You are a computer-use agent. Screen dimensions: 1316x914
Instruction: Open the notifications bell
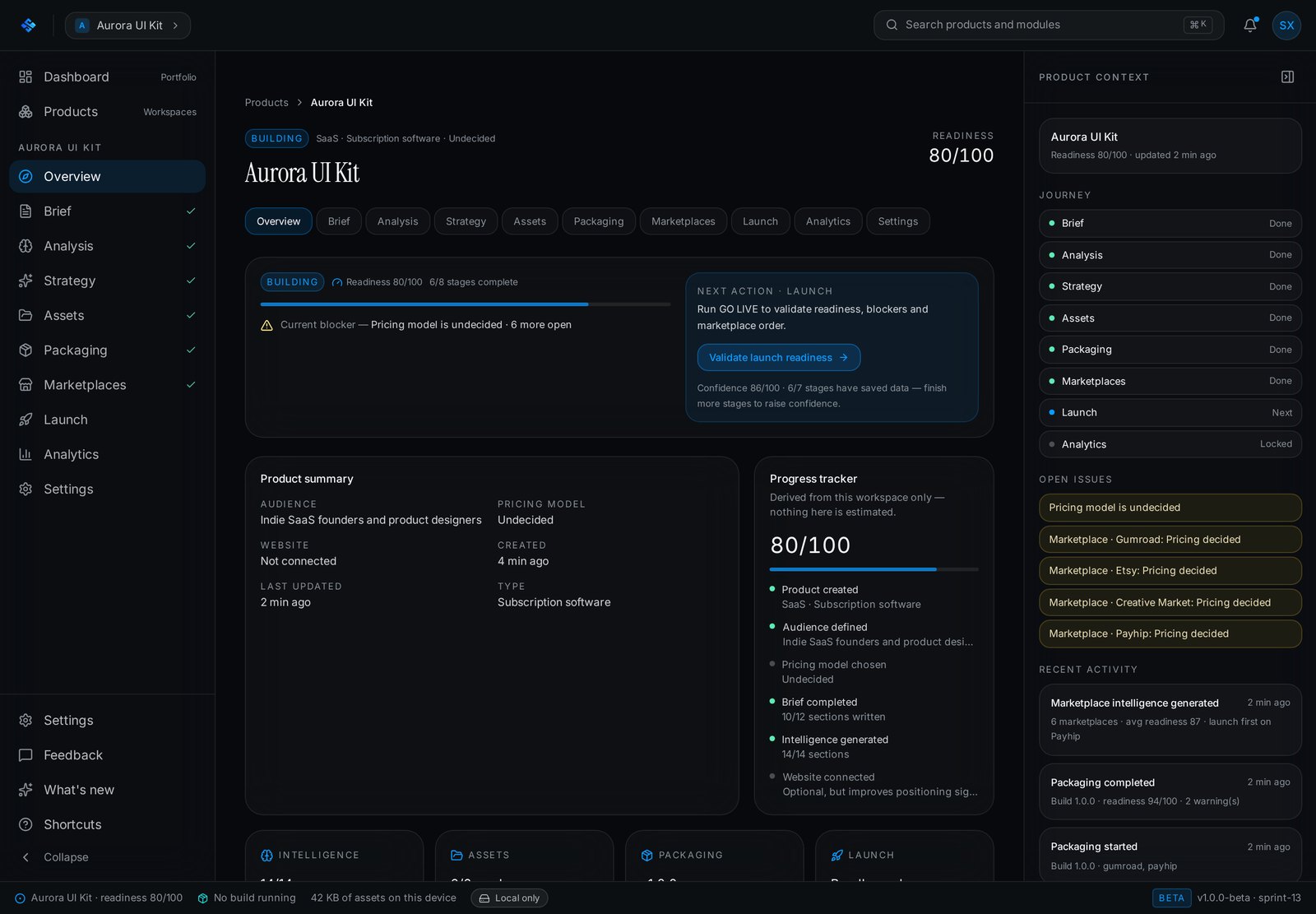(1250, 26)
